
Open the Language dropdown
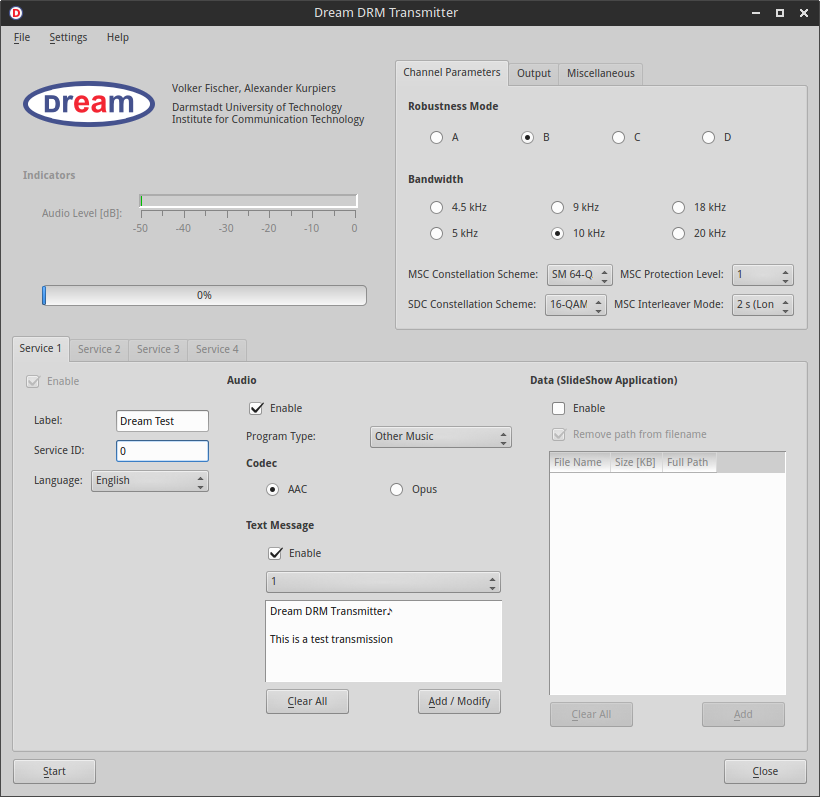click(149, 481)
